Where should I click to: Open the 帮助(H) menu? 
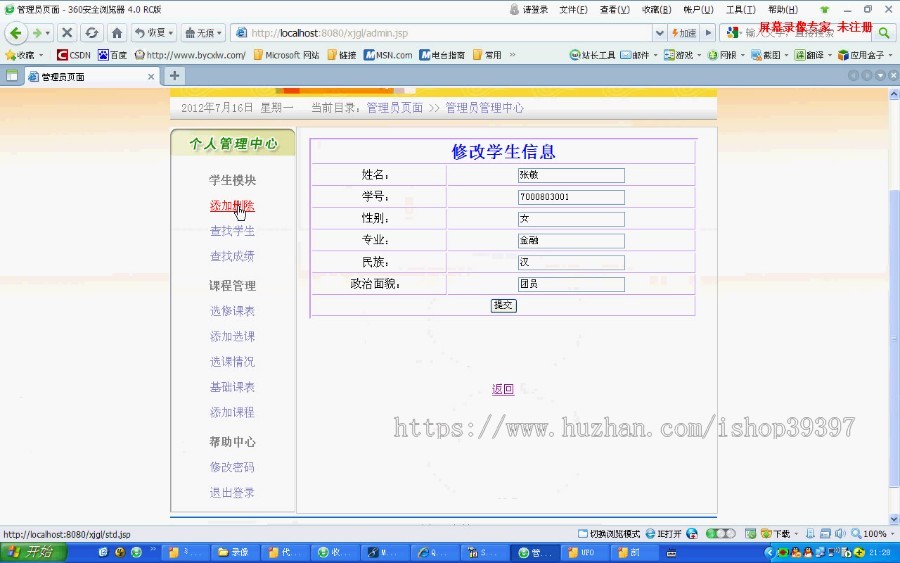pos(783,9)
